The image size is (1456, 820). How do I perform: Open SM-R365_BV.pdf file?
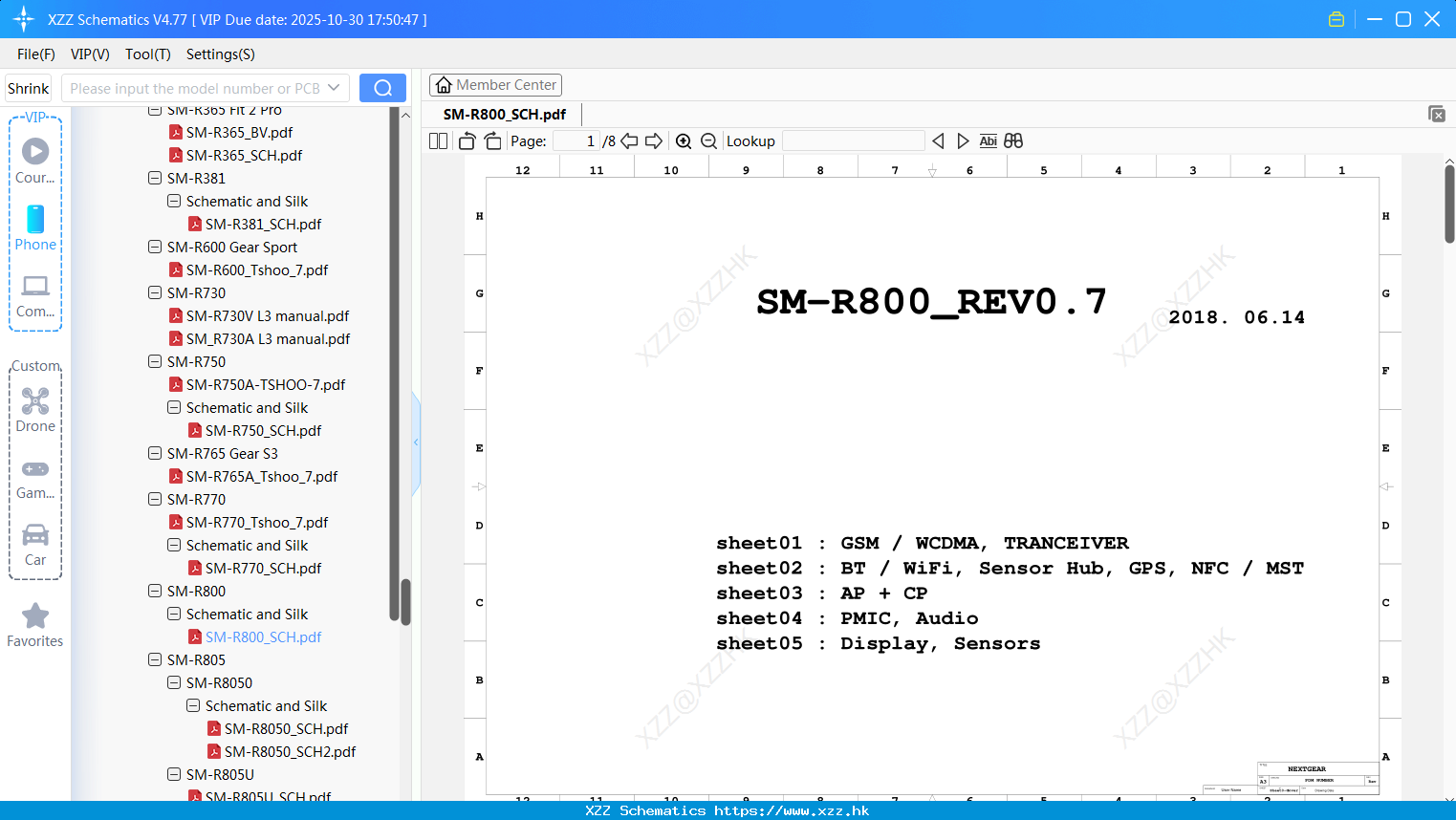239,132
